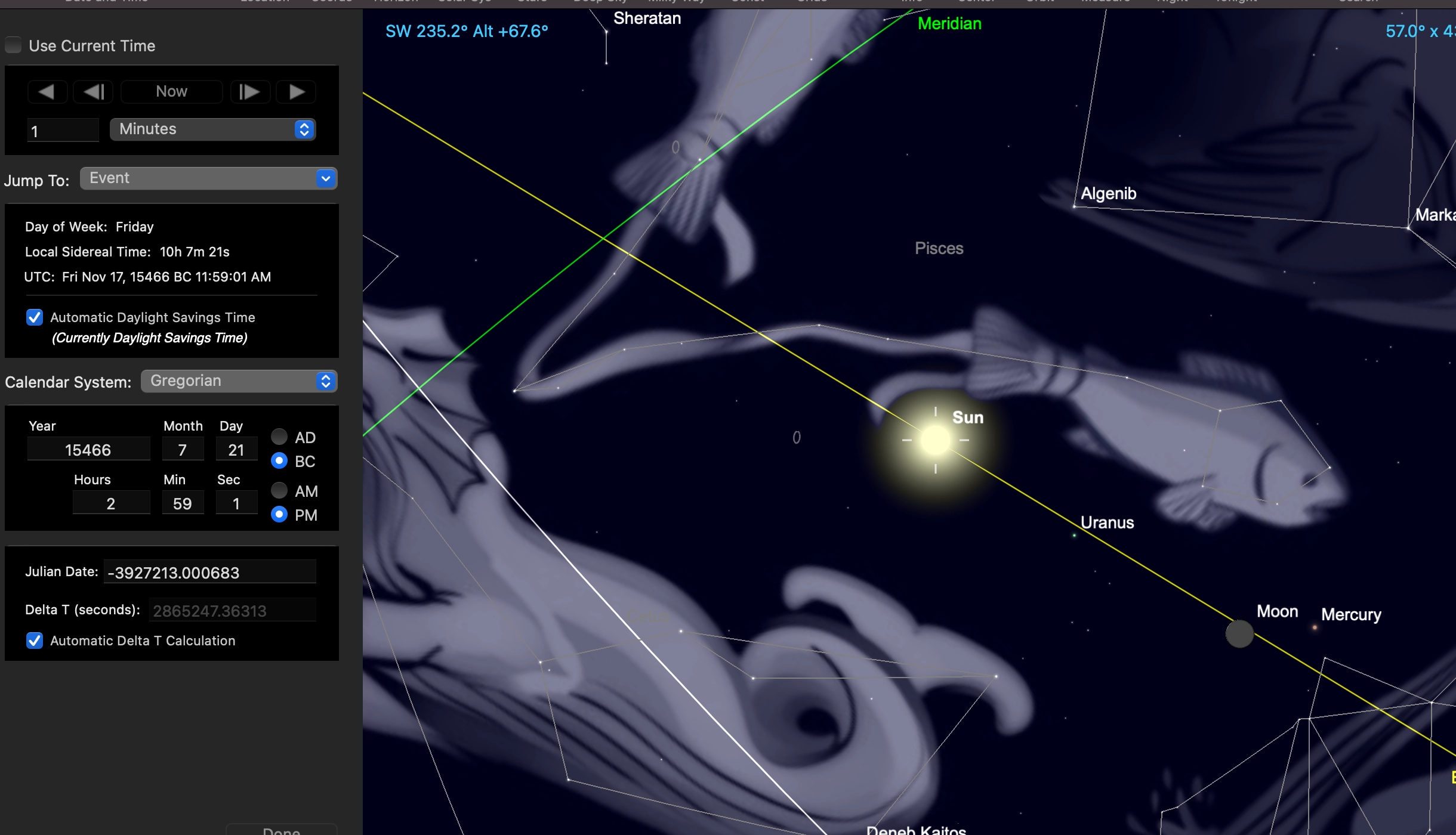Screen dimensions: 1456x835
Task: Click the Mercury planet dot
Action: click(x=1315, y=627)
